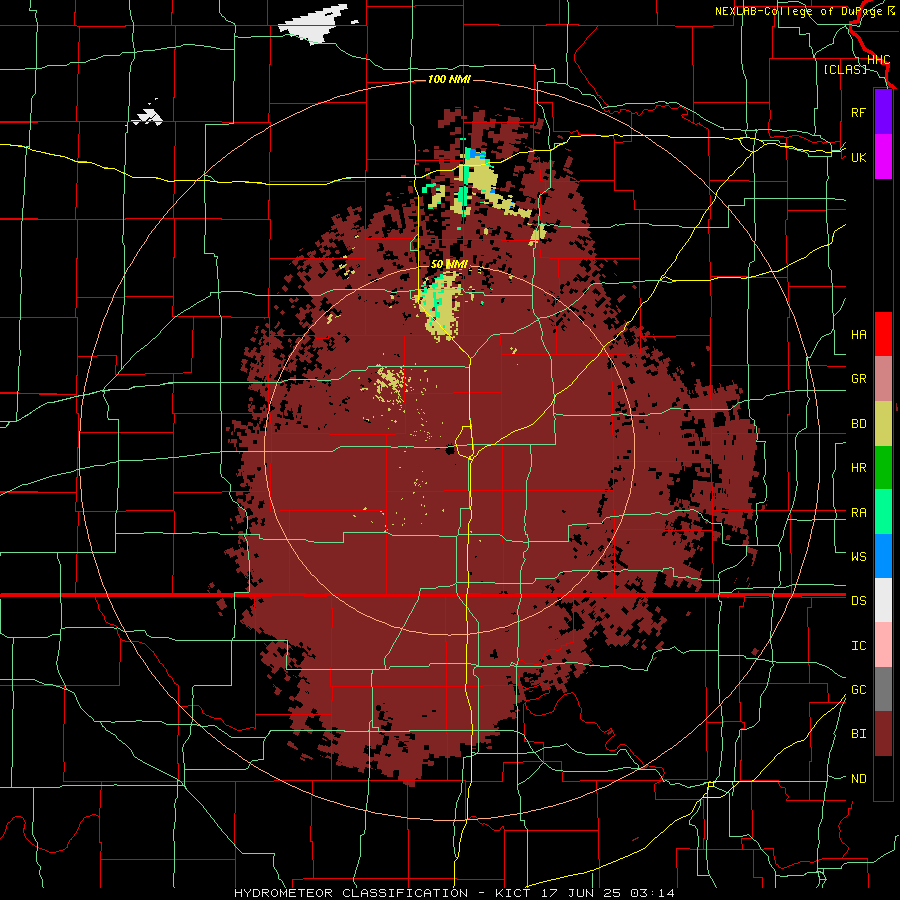Viewport: 900px width, 900px height.
Task: Click the GR legend label
Action: tap(858, 379)
